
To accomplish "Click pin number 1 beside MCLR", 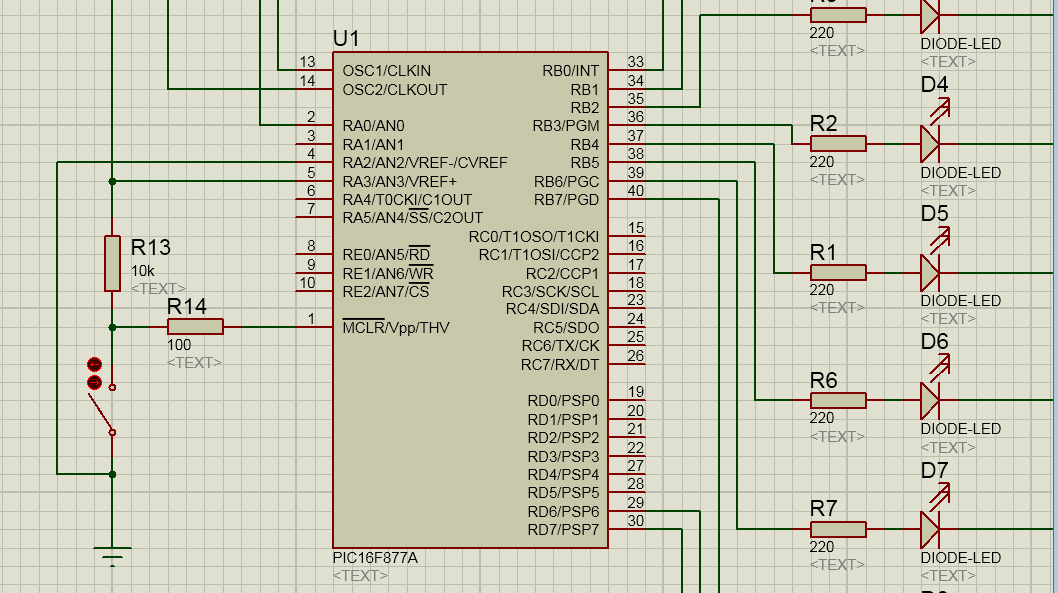I will pos(311,318).
